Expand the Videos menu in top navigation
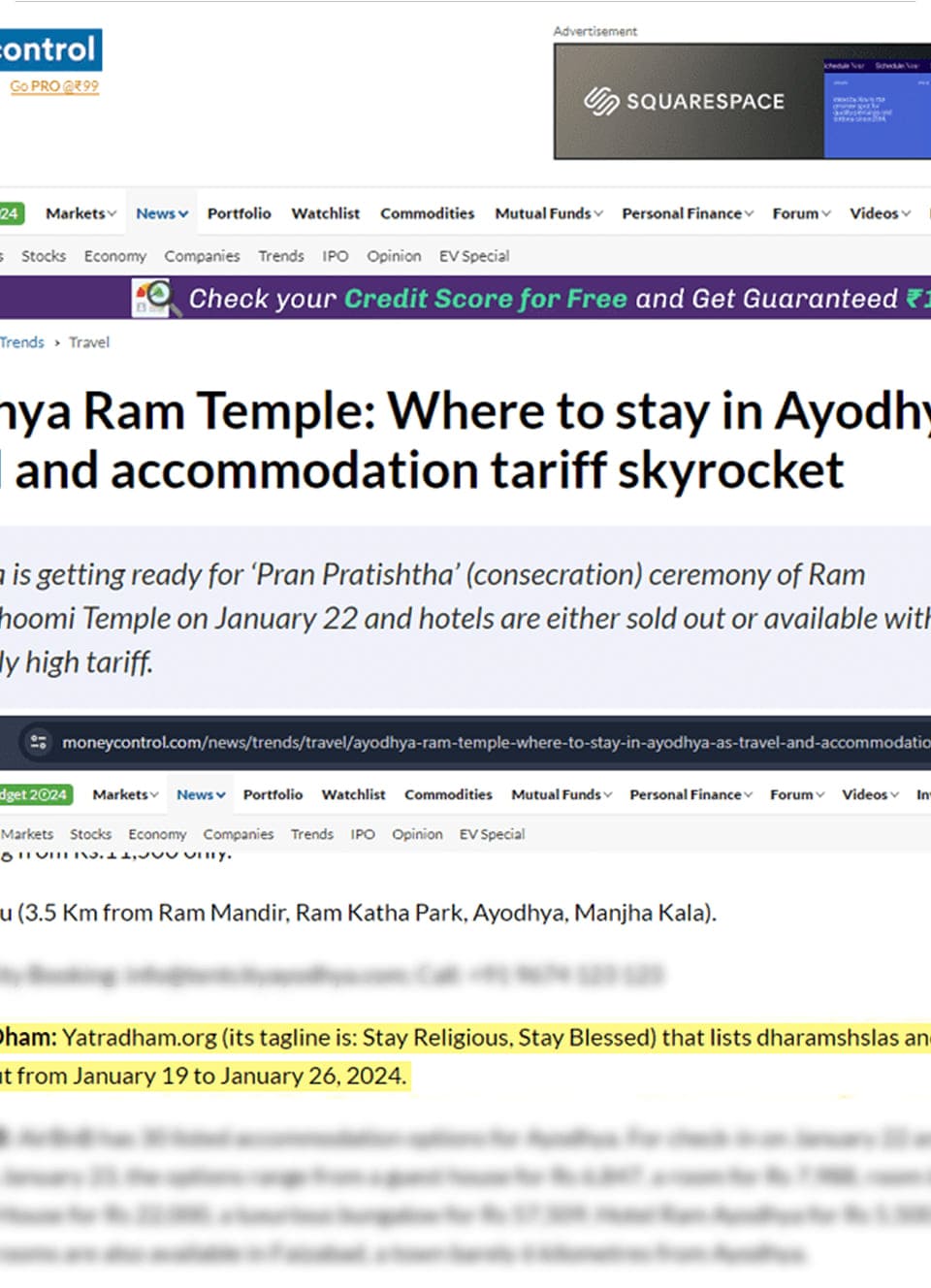Screen dimensions: 931x1288 point(879,213)
